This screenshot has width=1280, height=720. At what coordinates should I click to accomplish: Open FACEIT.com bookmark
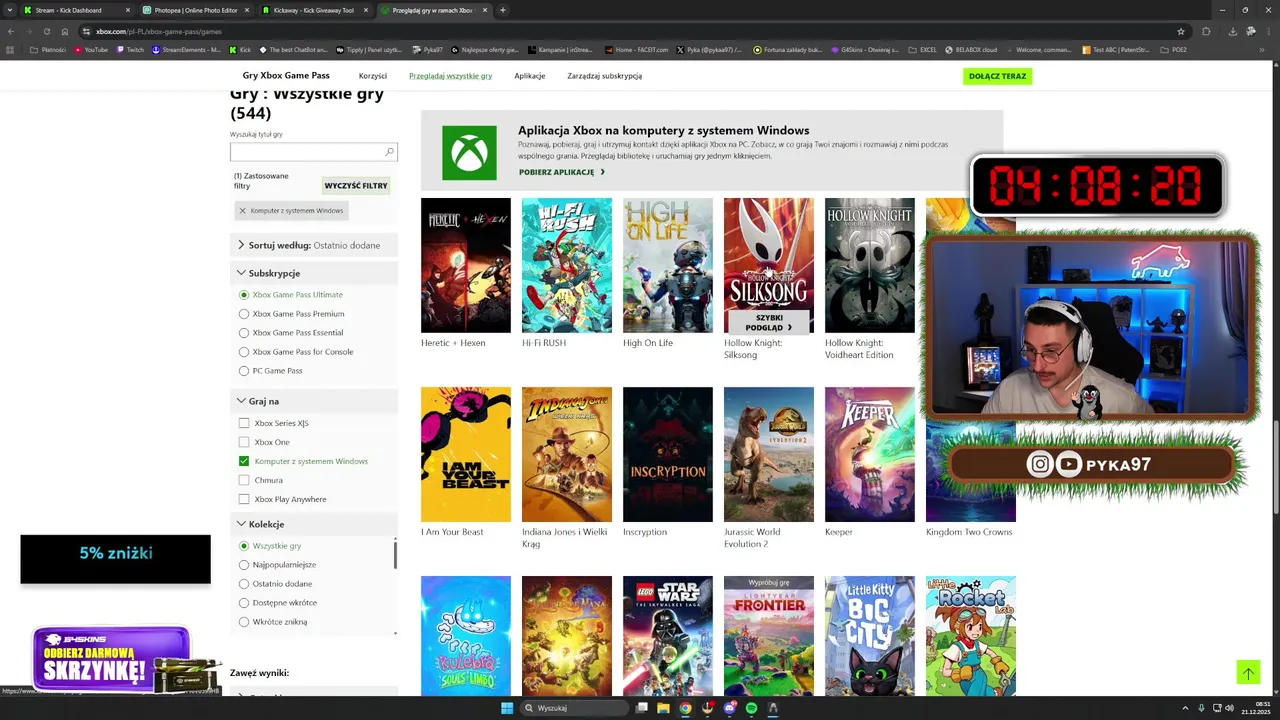636,49
